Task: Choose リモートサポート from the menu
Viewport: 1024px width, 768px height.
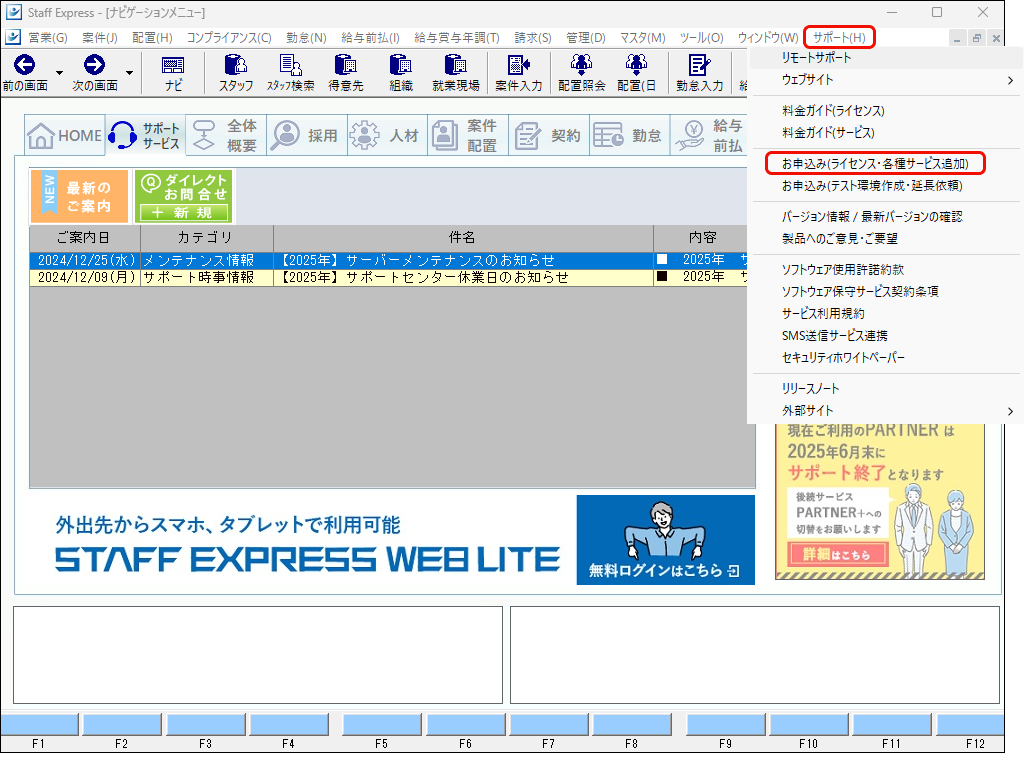Action: (x=887, y=57)
